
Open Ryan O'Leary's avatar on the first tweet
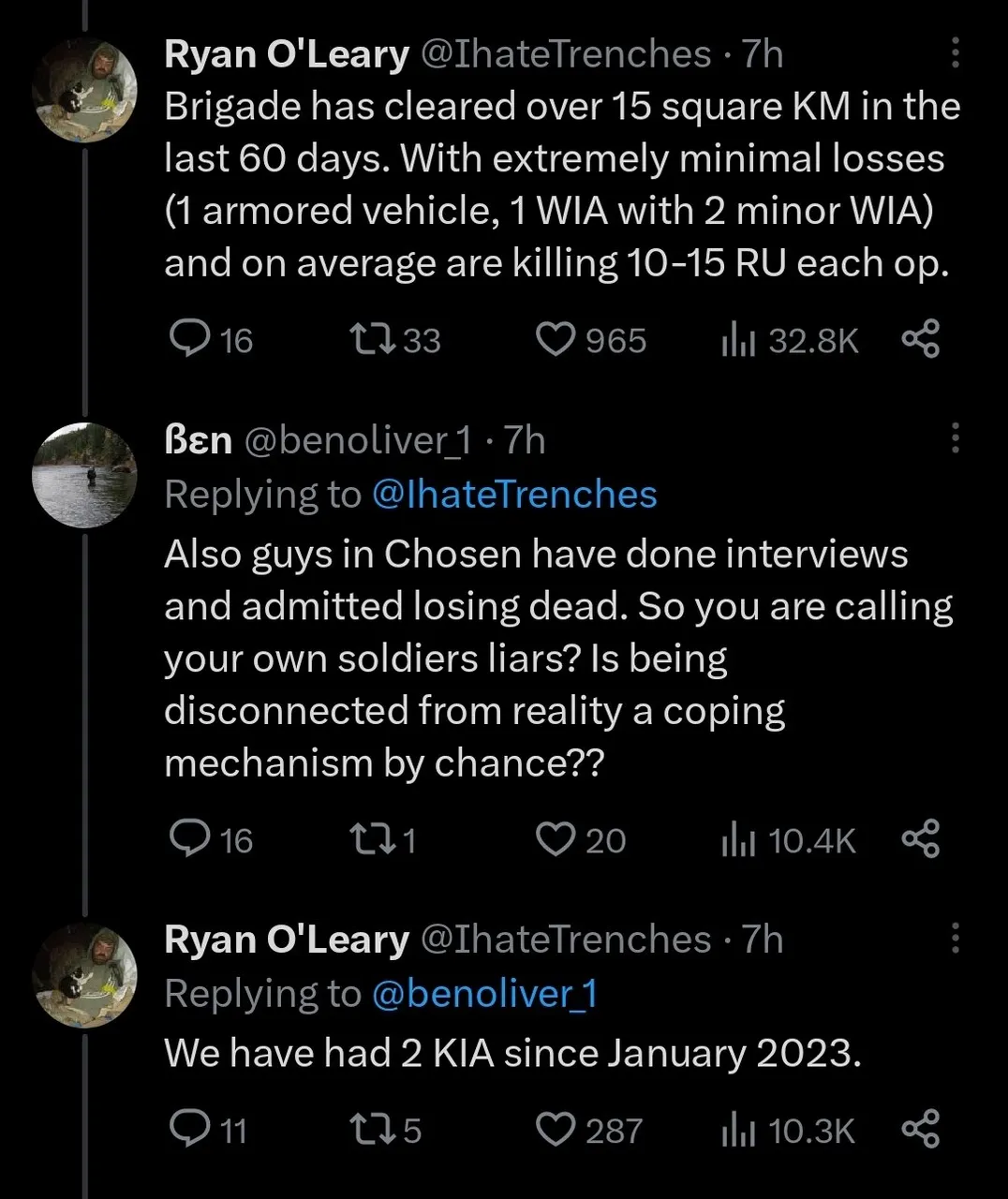pos(85,90)
